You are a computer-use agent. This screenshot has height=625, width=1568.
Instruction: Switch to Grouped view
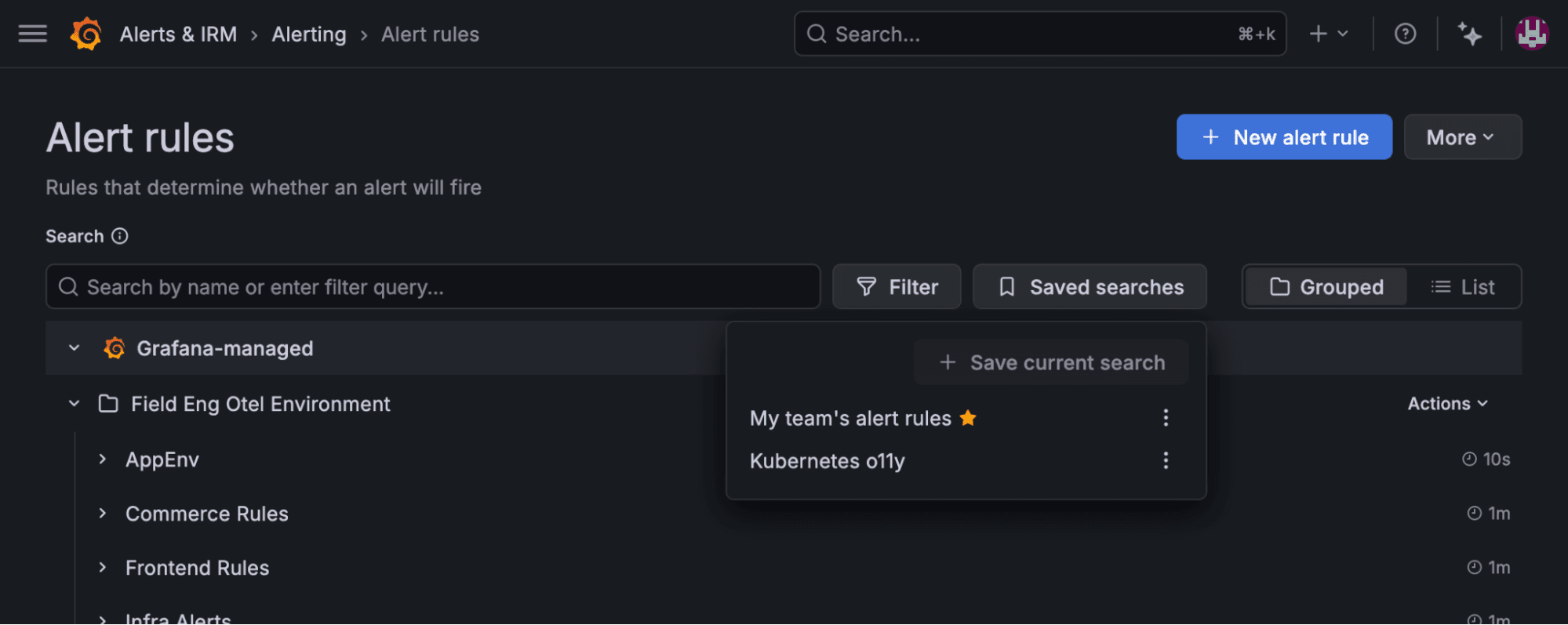pyautogui.click(x=1325, y=286)
